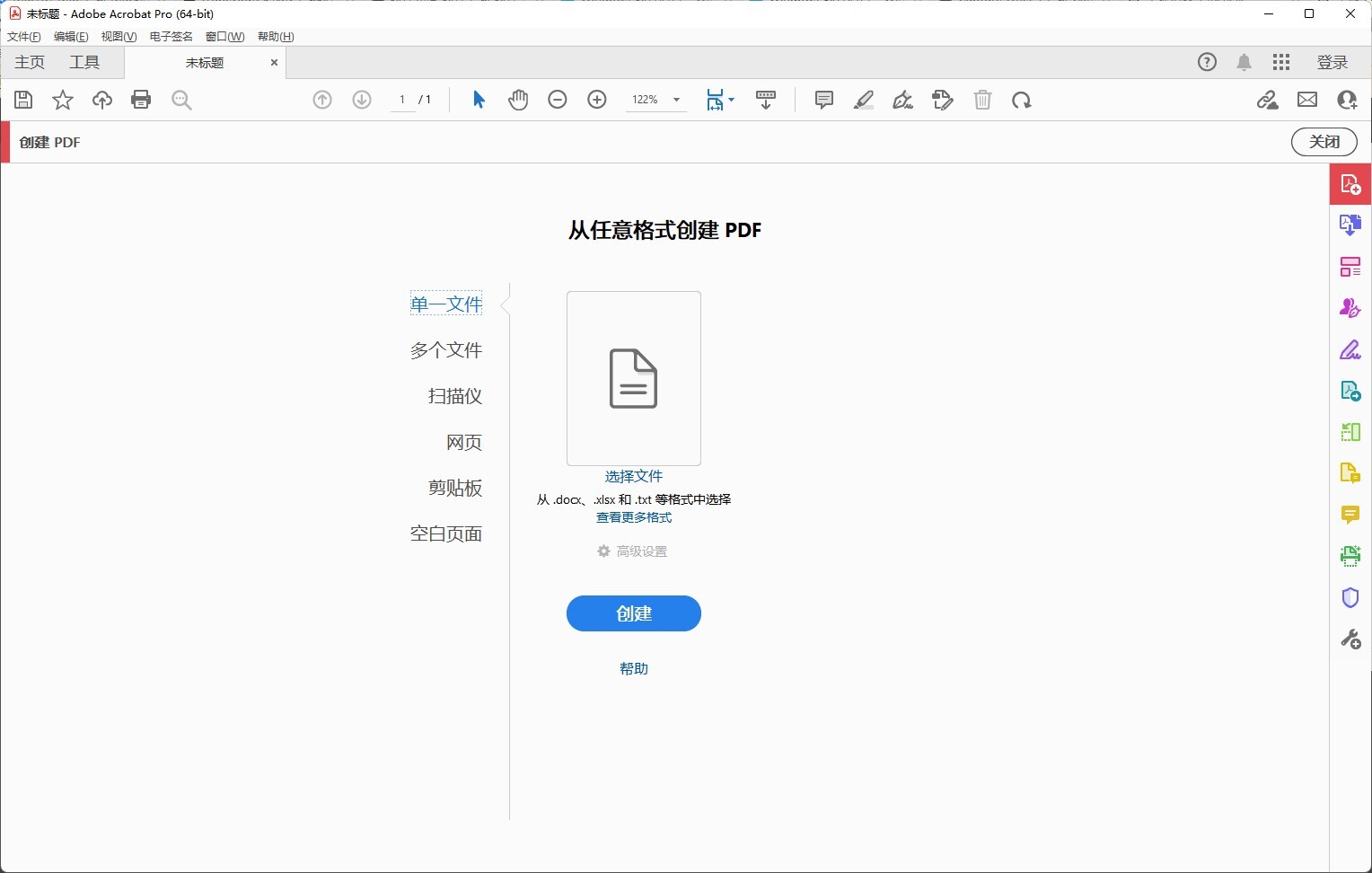Click the 选择文件 link
This screenshot has height=873, width=1372.
pyautogui.click(x=634, y=476)
